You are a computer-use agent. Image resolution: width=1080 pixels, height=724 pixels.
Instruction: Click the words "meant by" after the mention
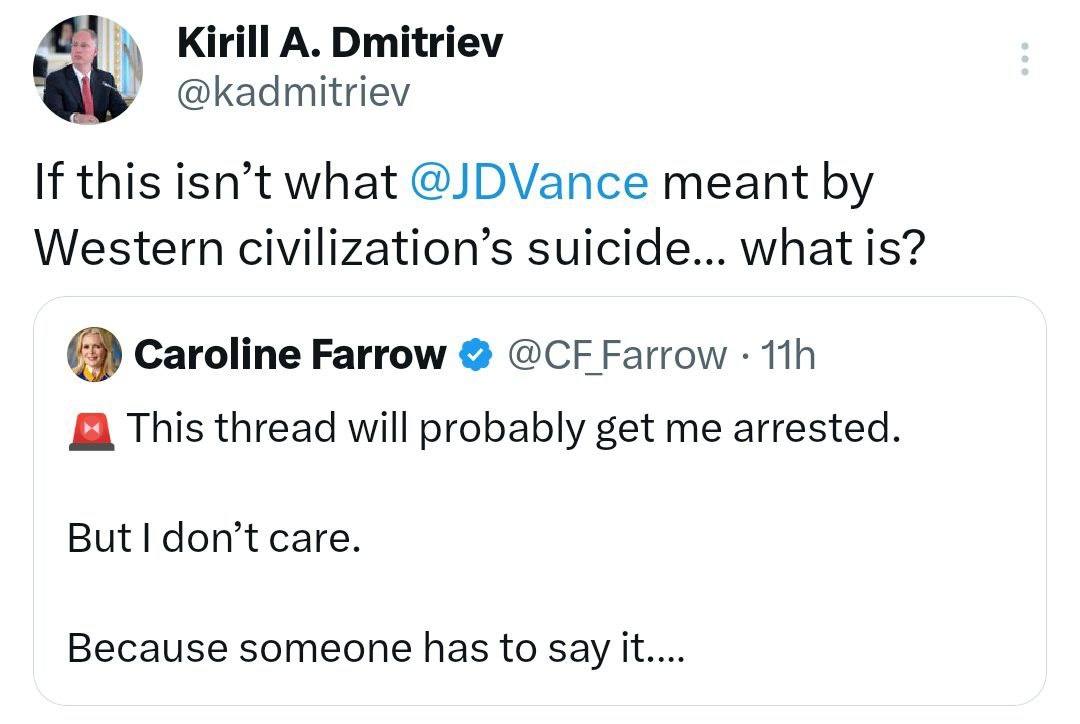768,184
